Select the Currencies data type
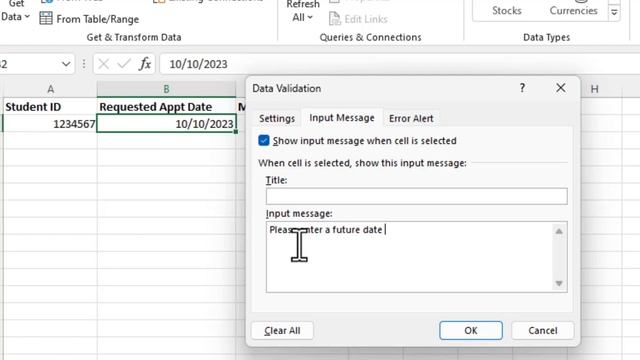 tap(573, 11)
